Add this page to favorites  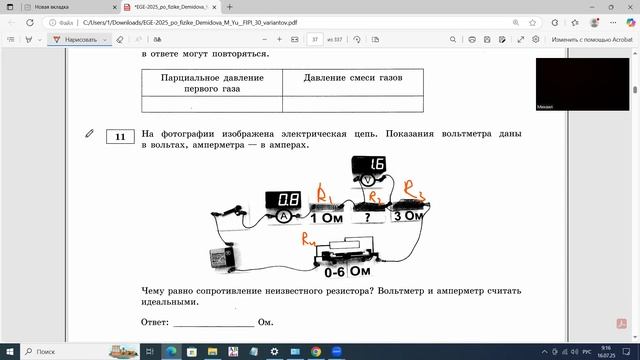click(x=532, y=23)
